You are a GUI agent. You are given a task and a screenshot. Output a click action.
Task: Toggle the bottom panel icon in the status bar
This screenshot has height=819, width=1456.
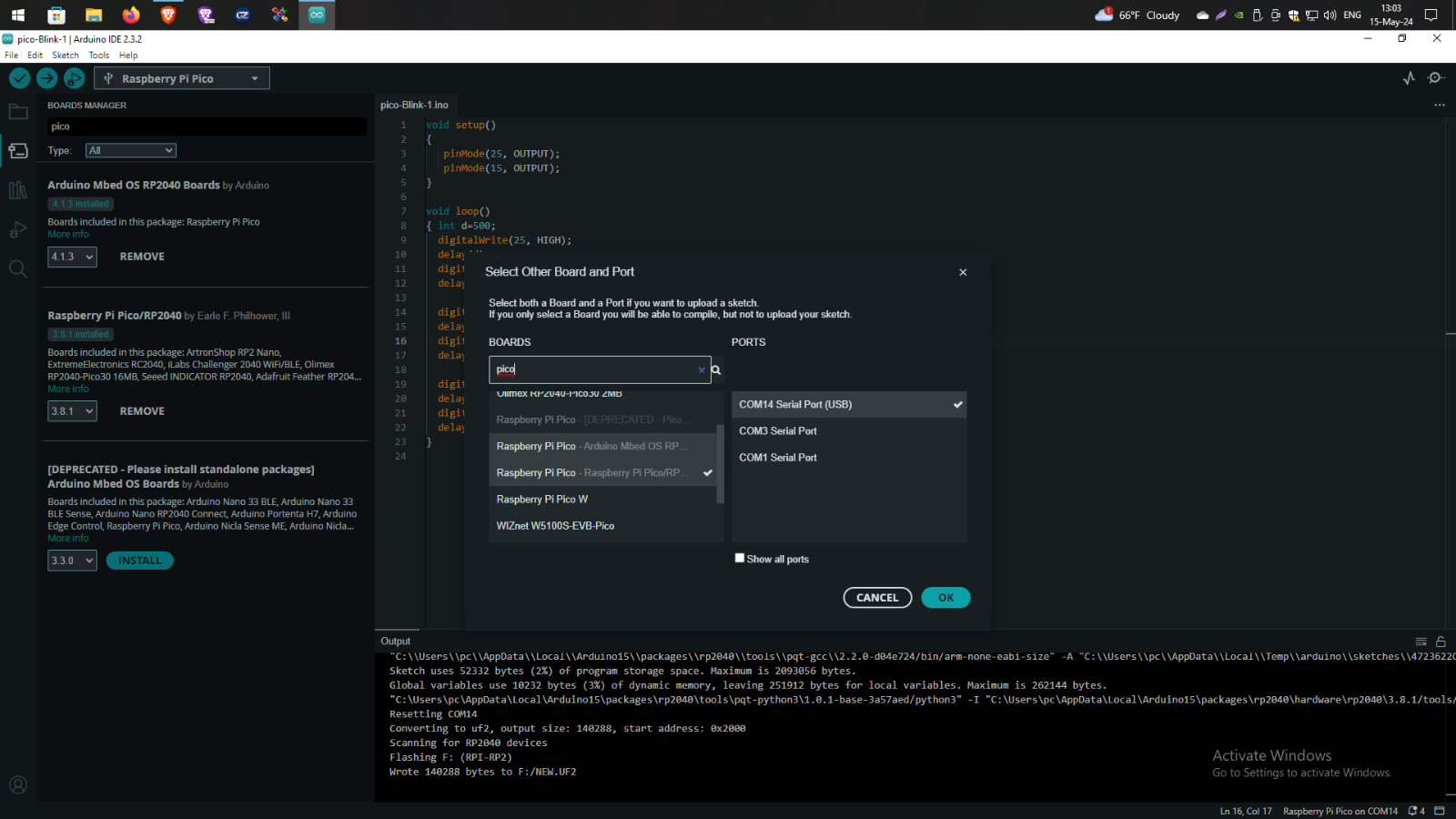click(1440, 811)
